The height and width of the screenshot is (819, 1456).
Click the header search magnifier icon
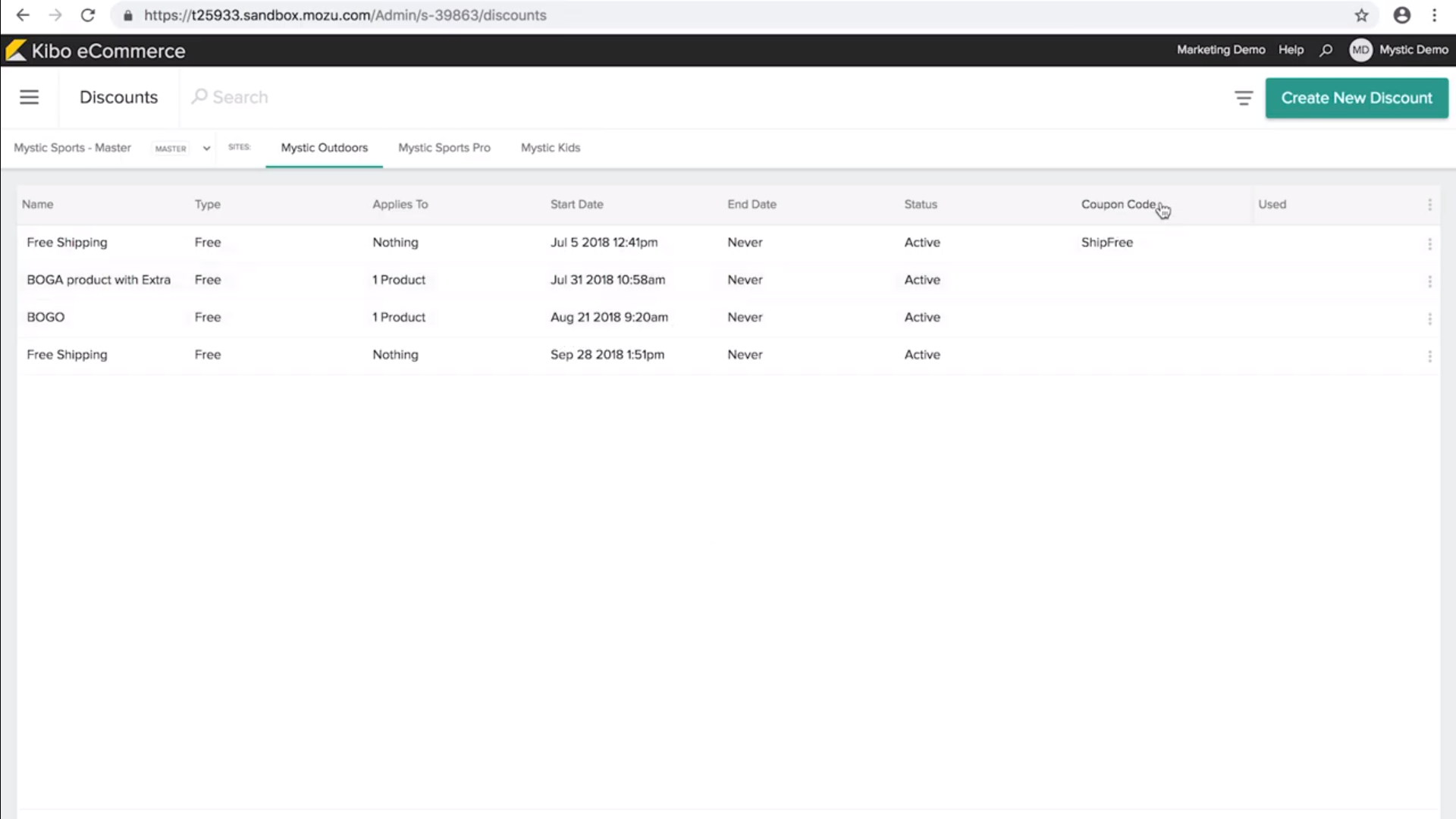1326,50
